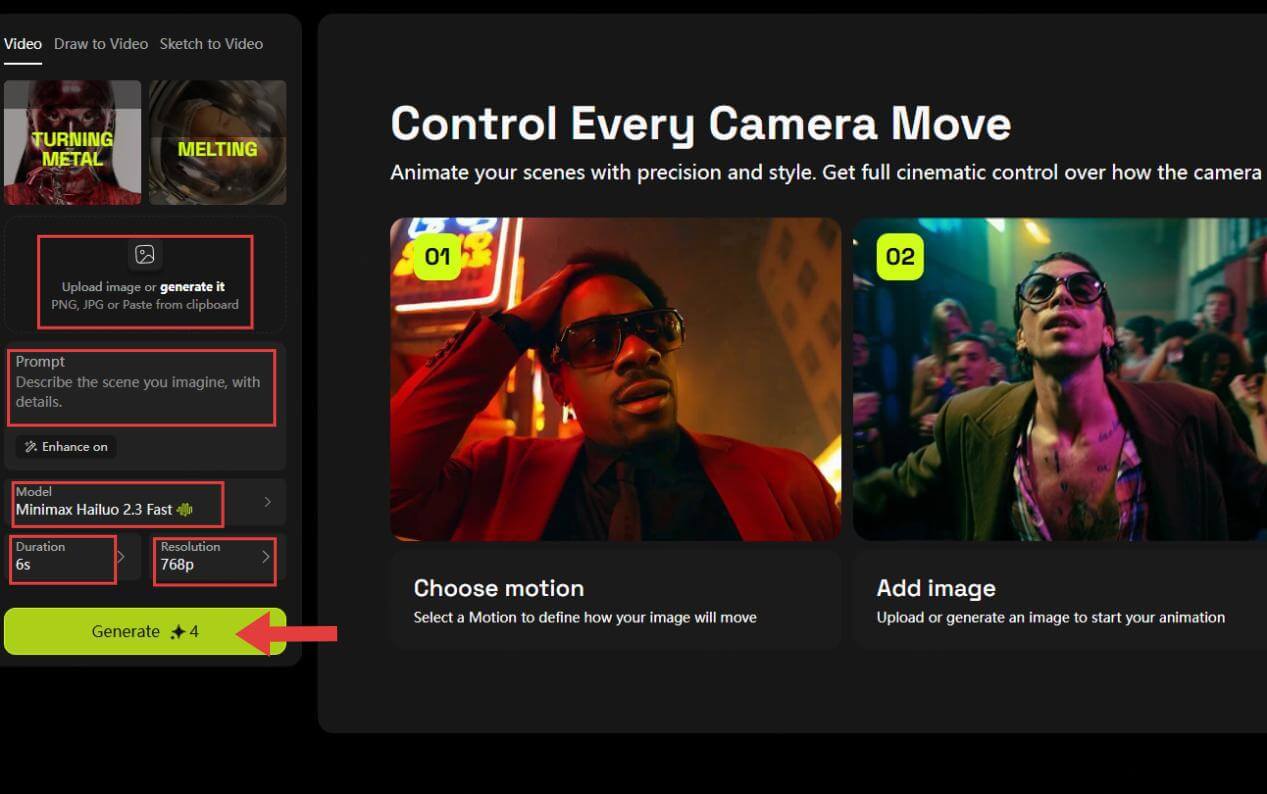
Task: Switch to the Draw to Video tab
Action: click(101, 44)
